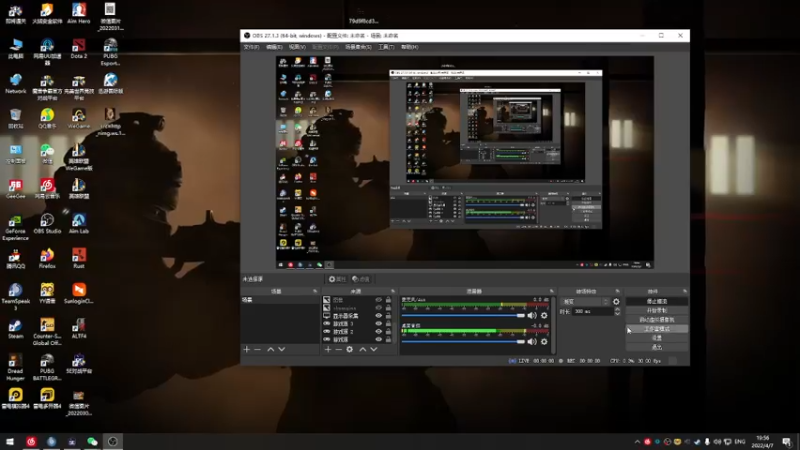The image size is (800, 450).
Task: Open the WeGame desktop icon
Action: pos(79,118)
